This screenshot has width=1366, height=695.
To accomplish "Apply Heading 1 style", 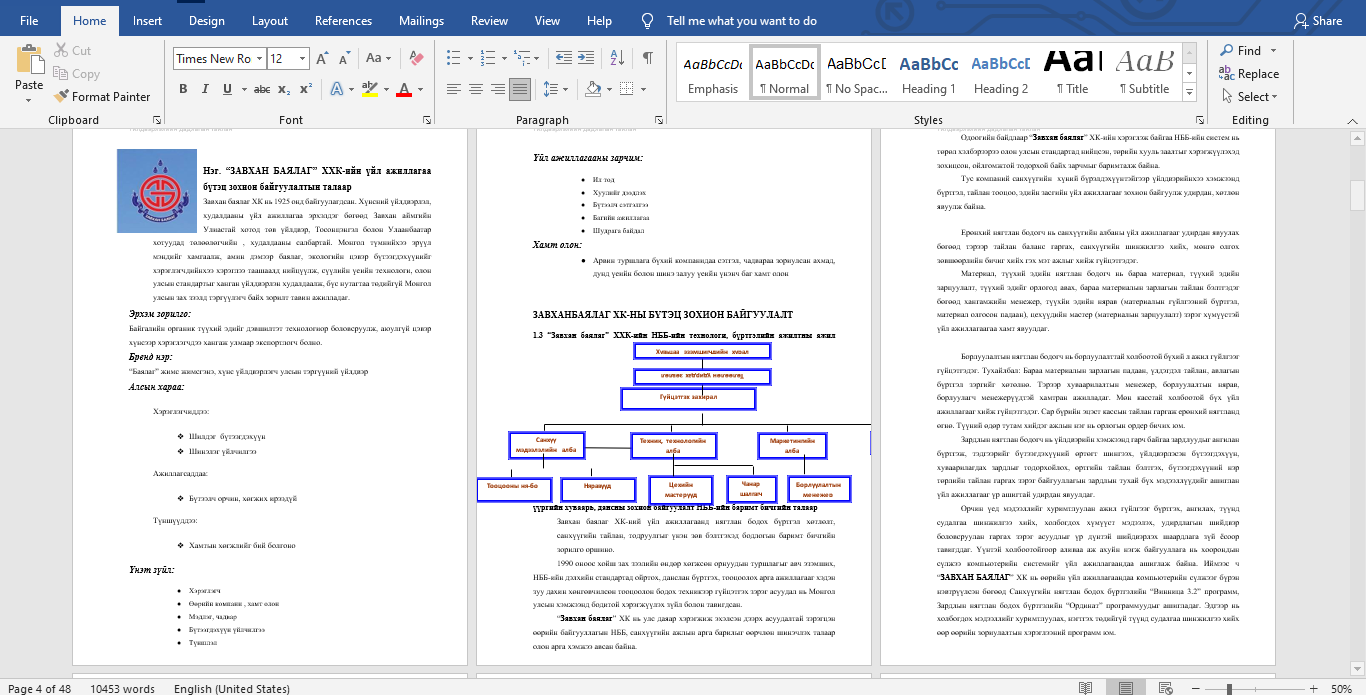I will point(929,72).
